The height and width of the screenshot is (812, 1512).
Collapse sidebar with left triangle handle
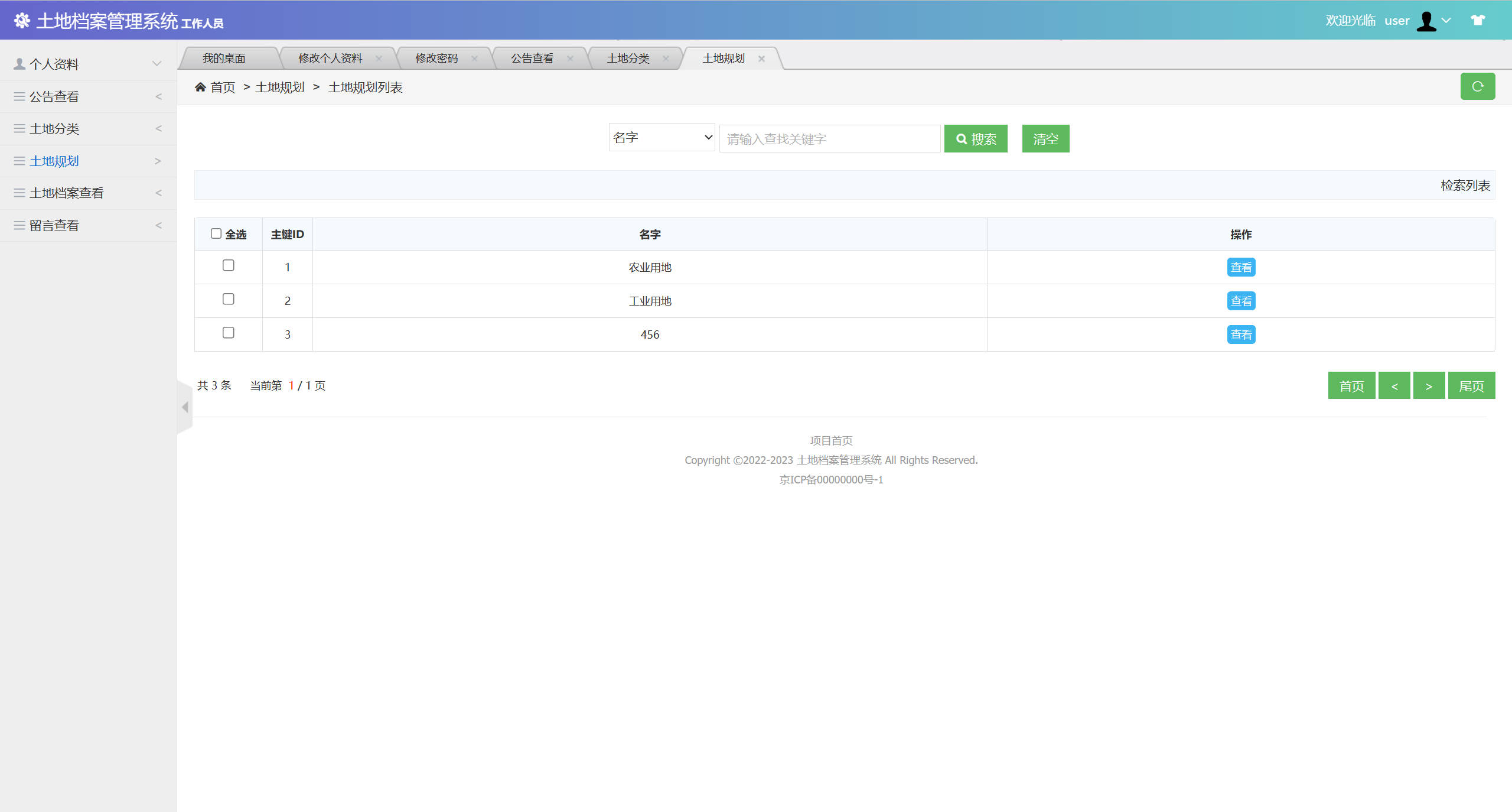(185, 407)
